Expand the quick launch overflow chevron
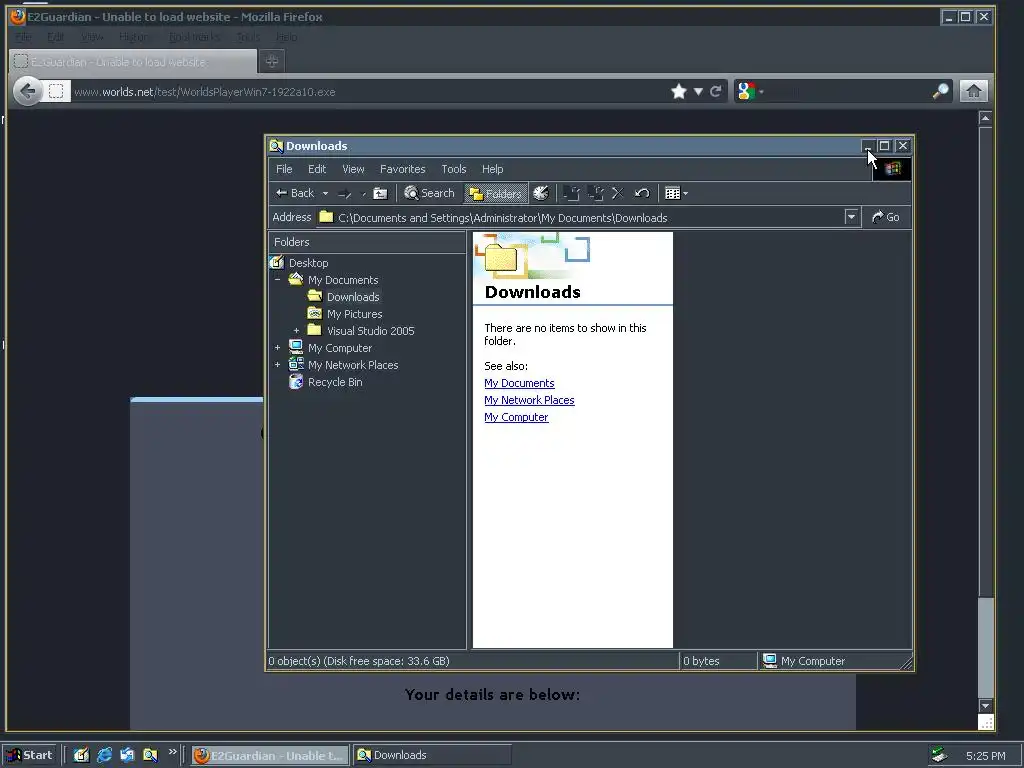The width and height of the screenshot is (1024, 768). pos(172,752)
